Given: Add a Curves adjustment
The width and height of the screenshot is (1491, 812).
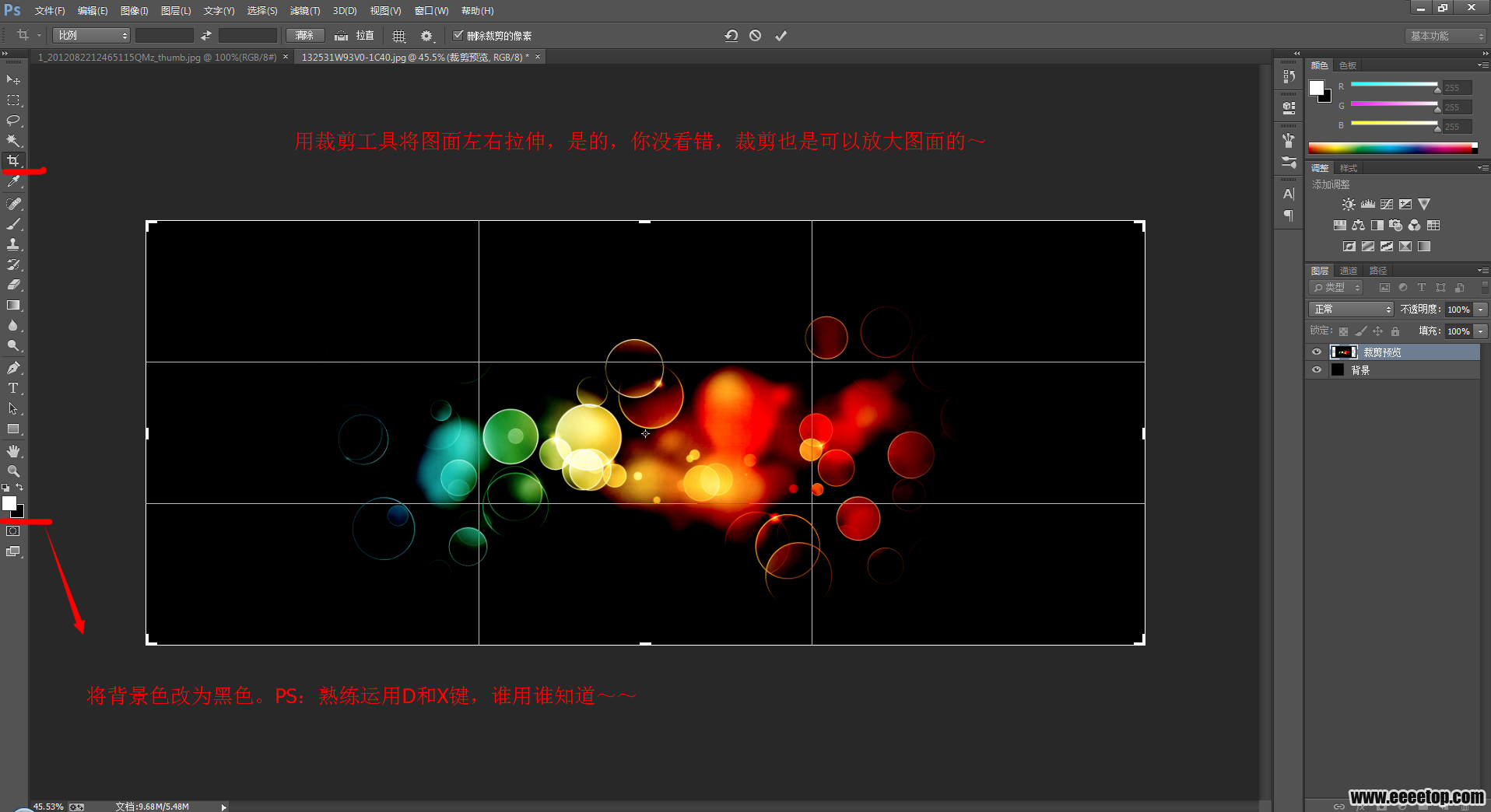Looking at the screenshot, I should pyautogui.click(x=1387, y=205).
